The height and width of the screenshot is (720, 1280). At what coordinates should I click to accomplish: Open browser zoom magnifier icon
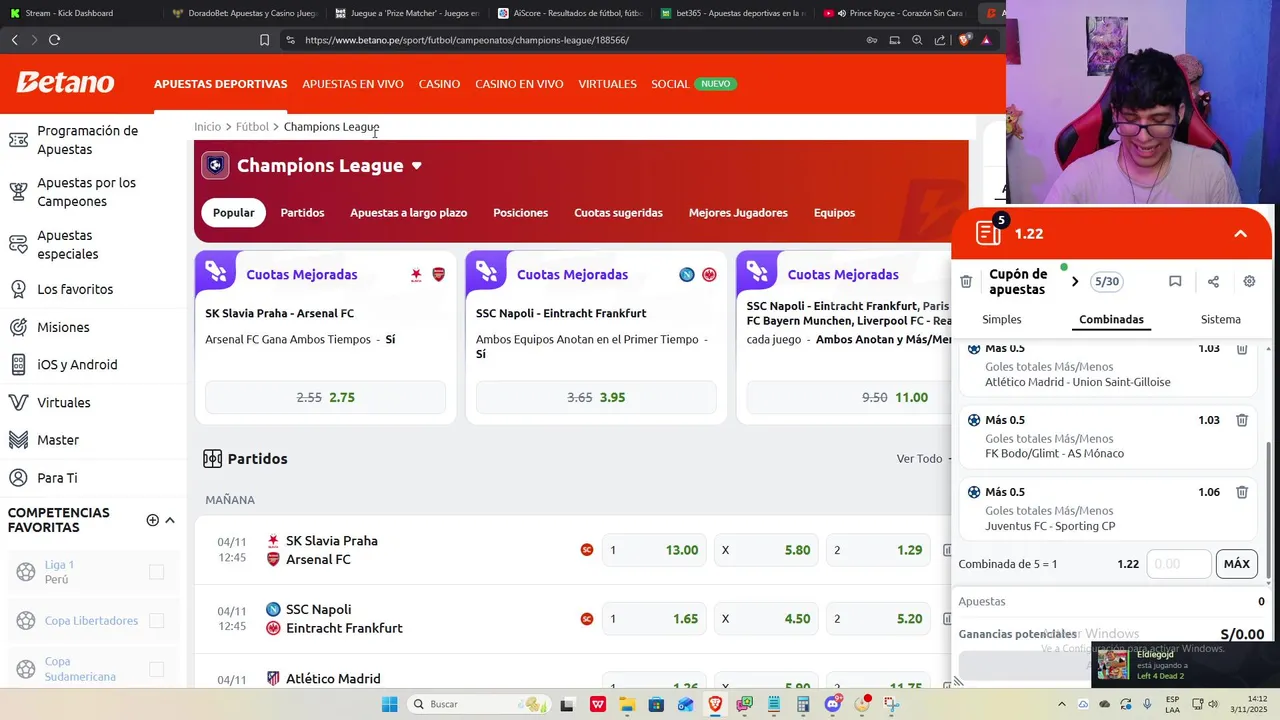coord(917,40)
